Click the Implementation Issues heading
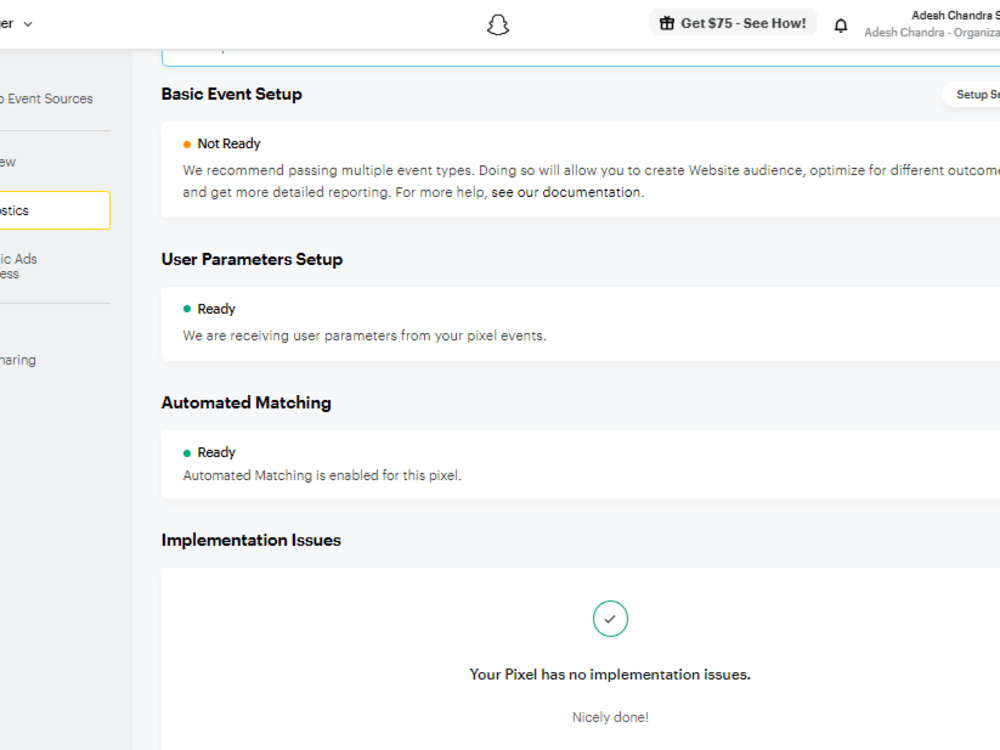1000x750 pixels. (x=251, y=540)
